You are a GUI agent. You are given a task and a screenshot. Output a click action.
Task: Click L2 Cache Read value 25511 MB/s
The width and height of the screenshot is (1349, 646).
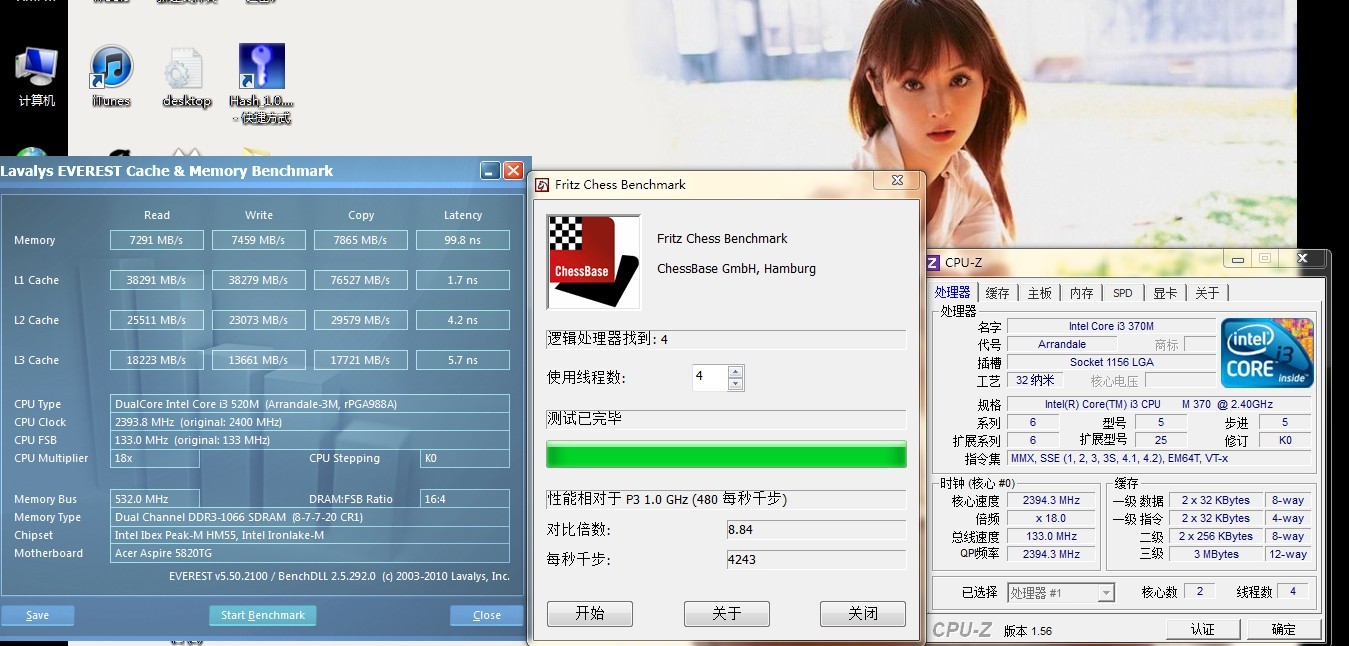coord(157,320)
